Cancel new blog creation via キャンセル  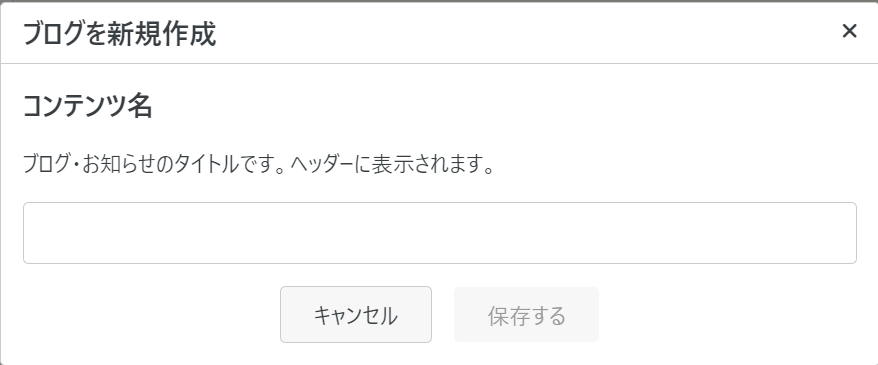(x=356, y=315)
